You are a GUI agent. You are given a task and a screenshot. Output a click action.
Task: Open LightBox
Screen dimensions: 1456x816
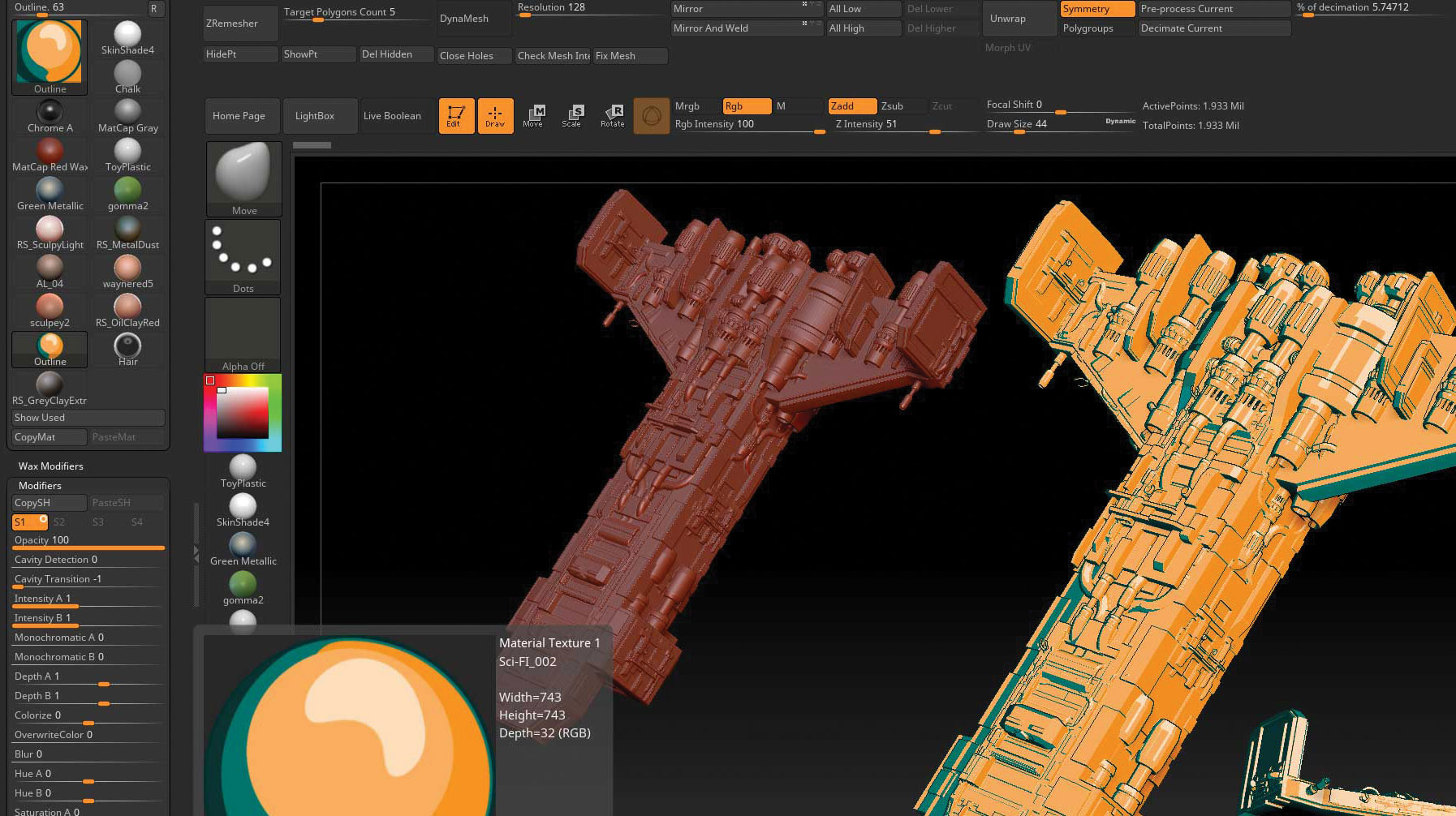[321, 116]
